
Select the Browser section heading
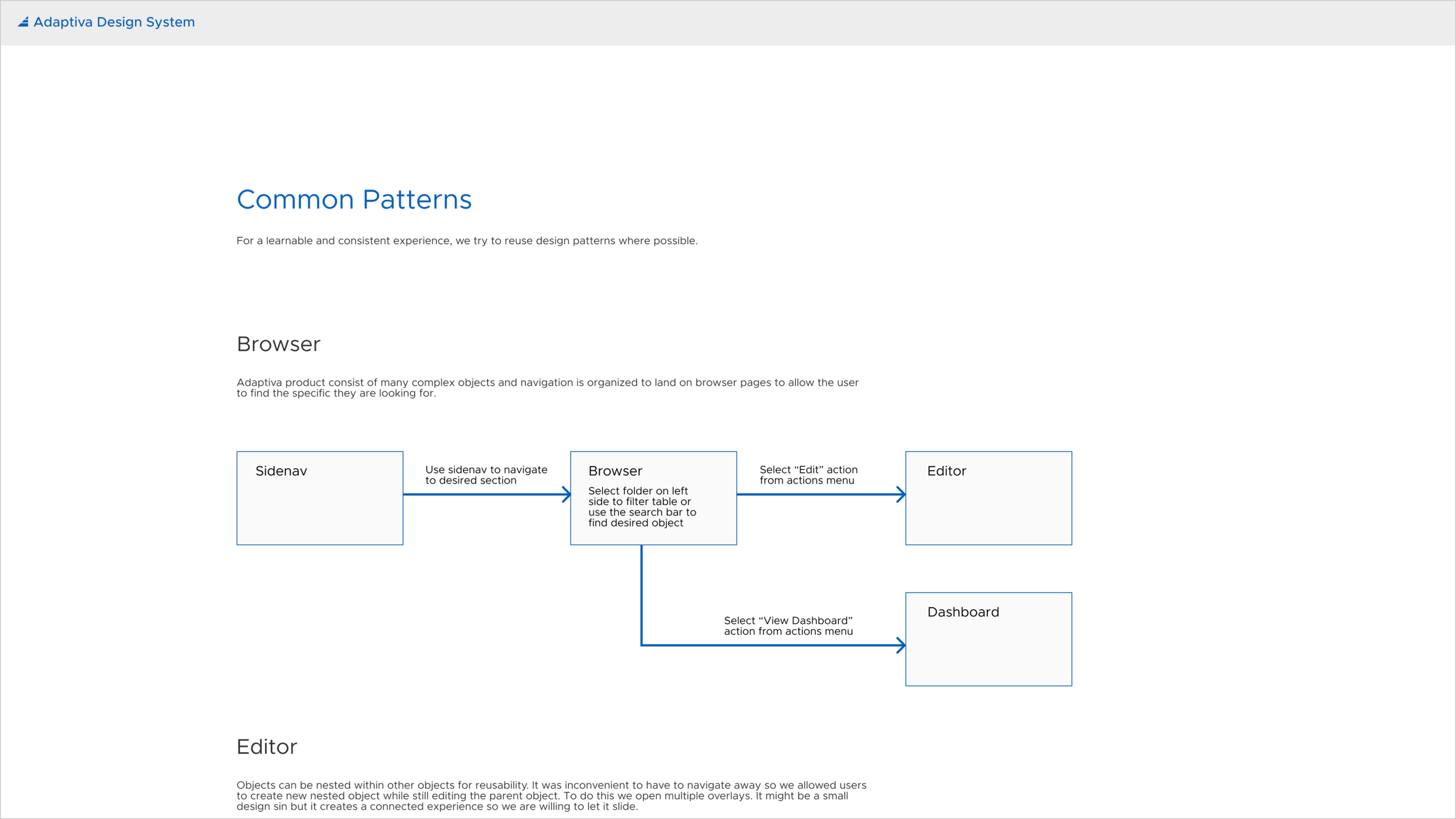click(x=278, y=344)
